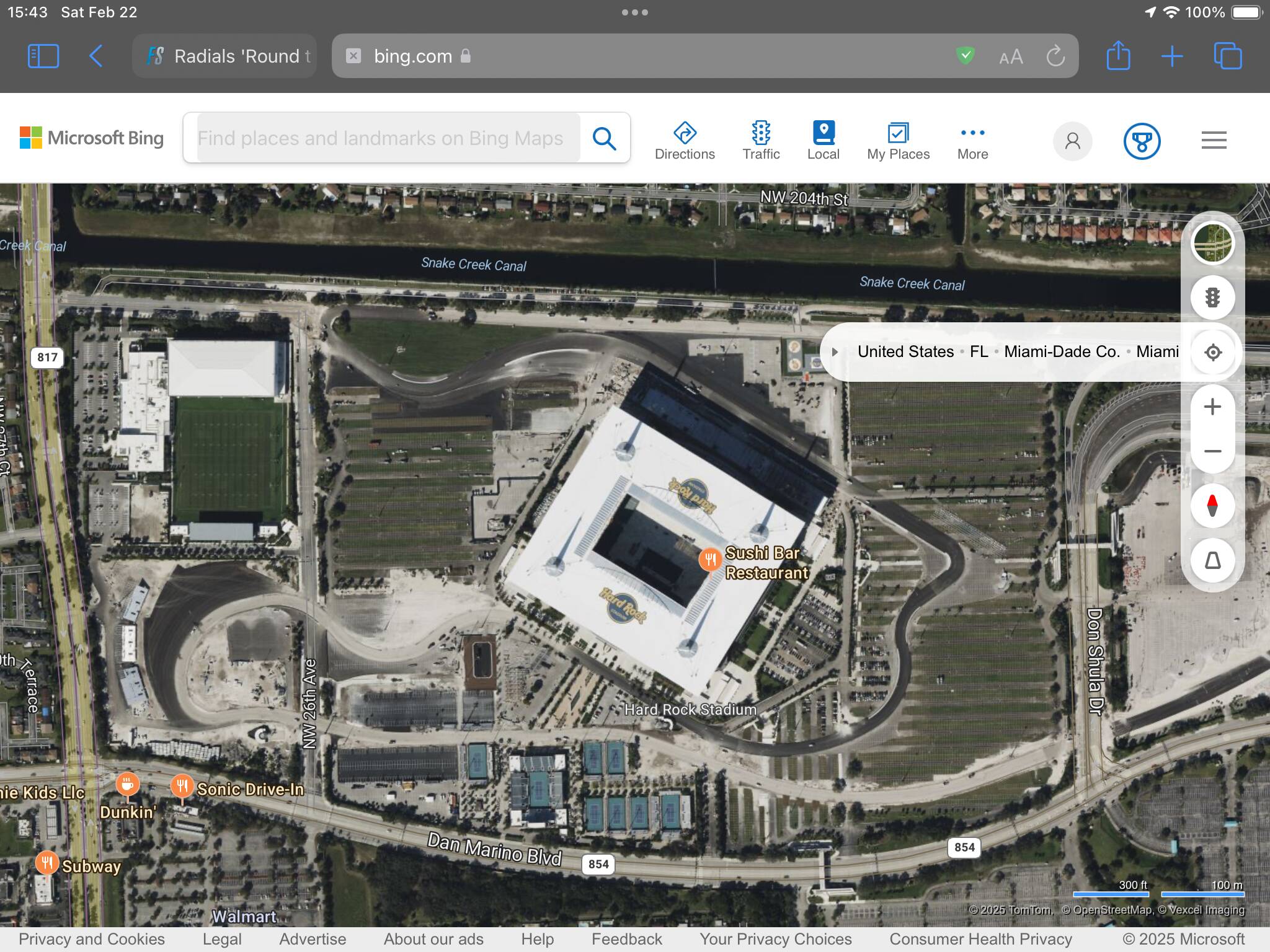Viewport: 1270px width, 952px height.
Task: Open the hamburger settings menu
Action: (1214, 141)
